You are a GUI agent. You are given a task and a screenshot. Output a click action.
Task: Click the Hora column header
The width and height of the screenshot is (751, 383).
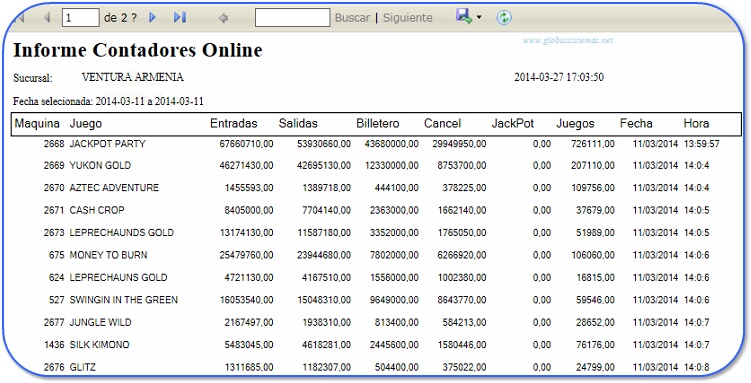click(x=696, y=124)
